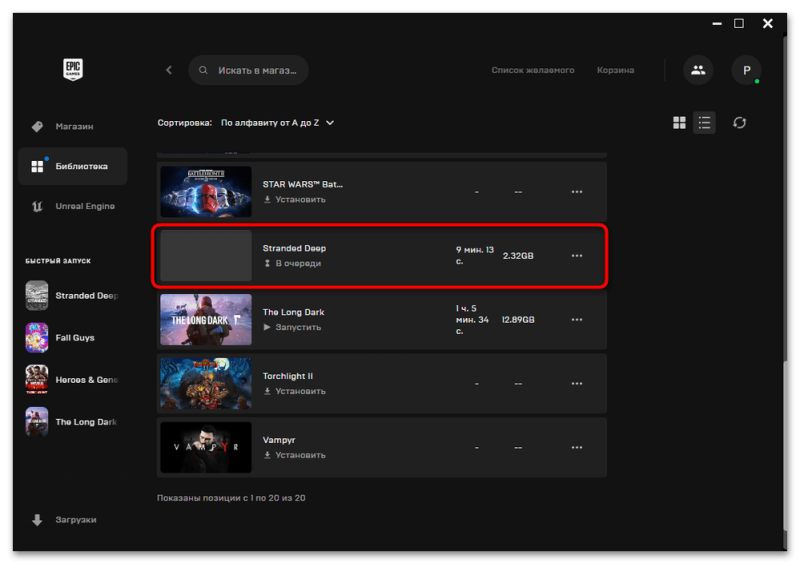
Task: Click The Long Dark cover image
Action: click(206, 320)
